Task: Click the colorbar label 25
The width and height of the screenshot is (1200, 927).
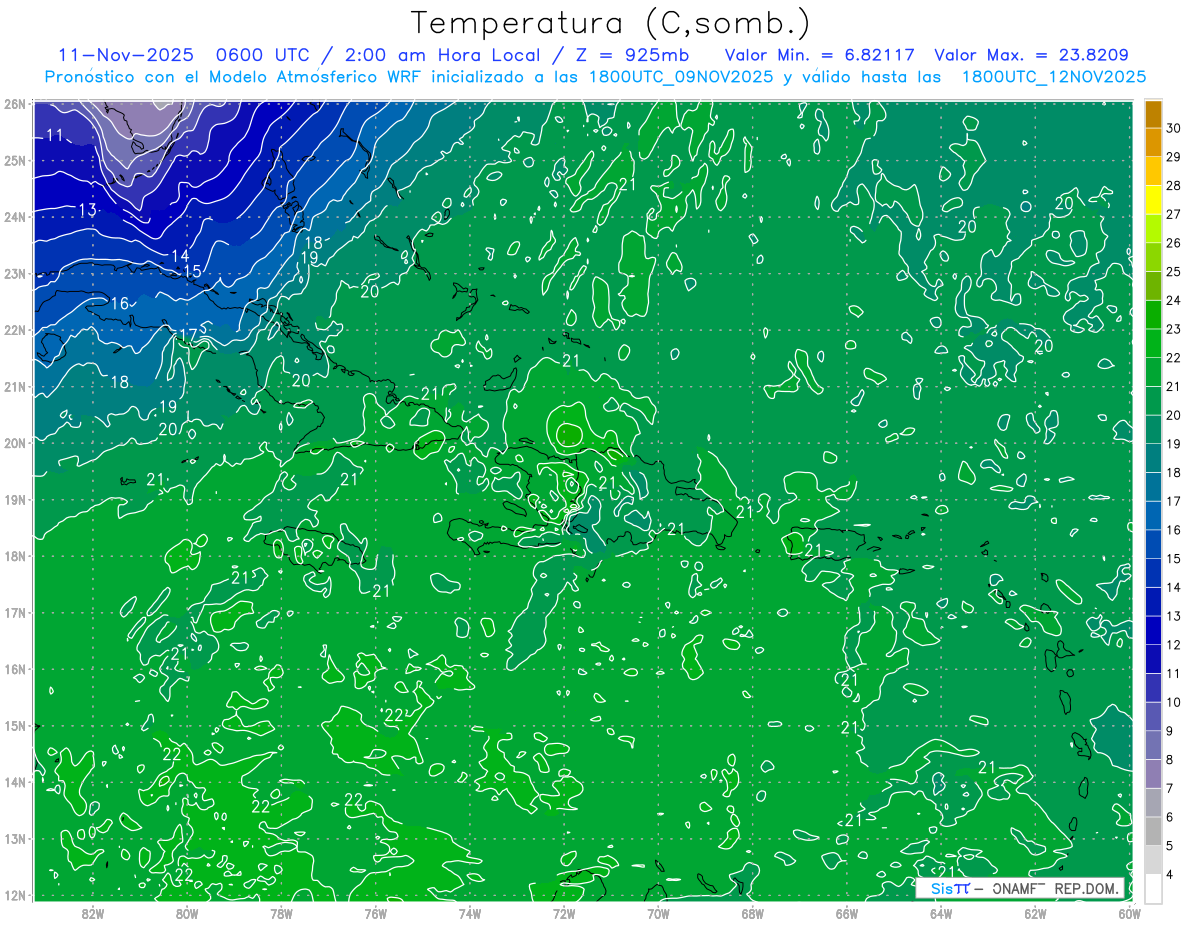Action: (x=1174, y=271)
